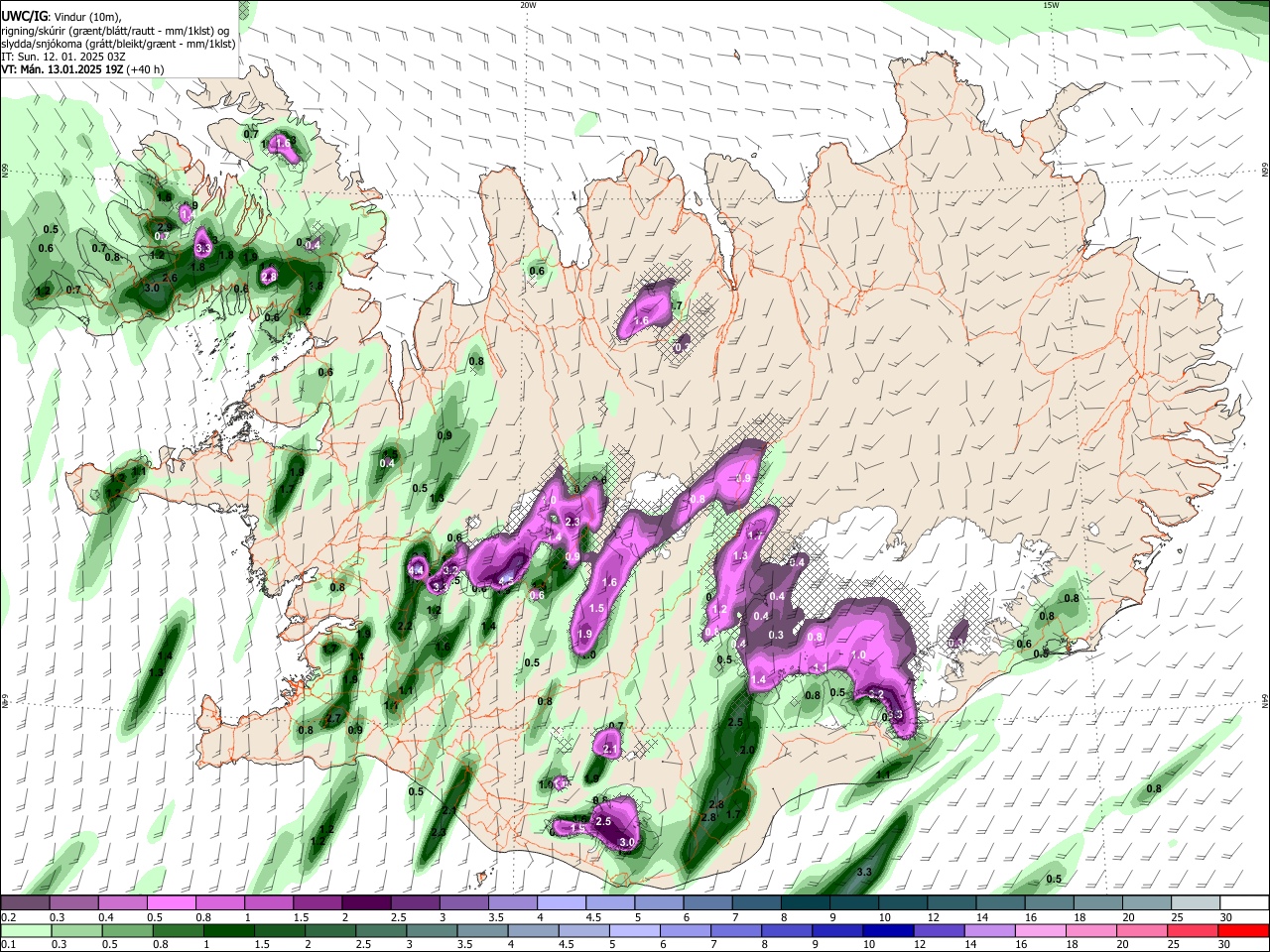The height and width of the screenshot is (952, 1270).
Task: Click the 0.2 label on the snow scale
Action: click(x=7, y=917)
